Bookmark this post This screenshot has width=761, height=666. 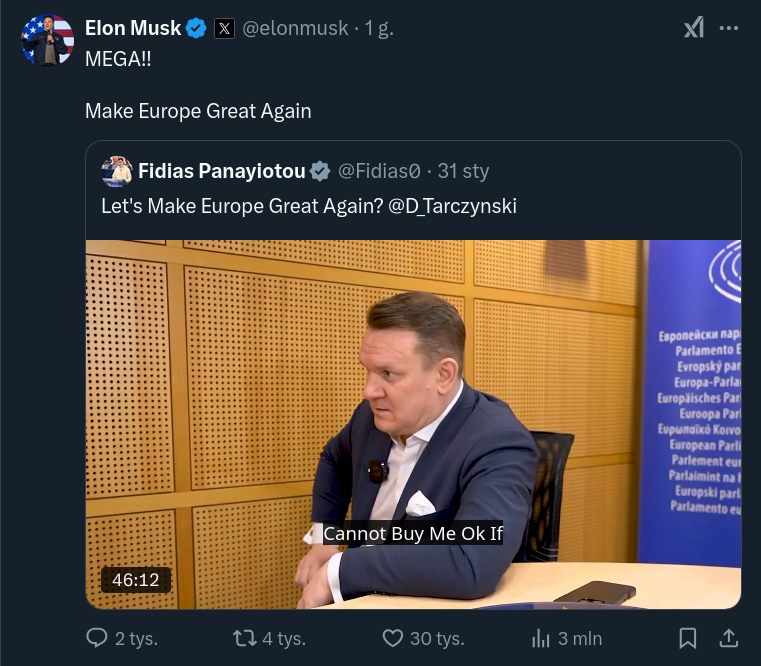688,638
